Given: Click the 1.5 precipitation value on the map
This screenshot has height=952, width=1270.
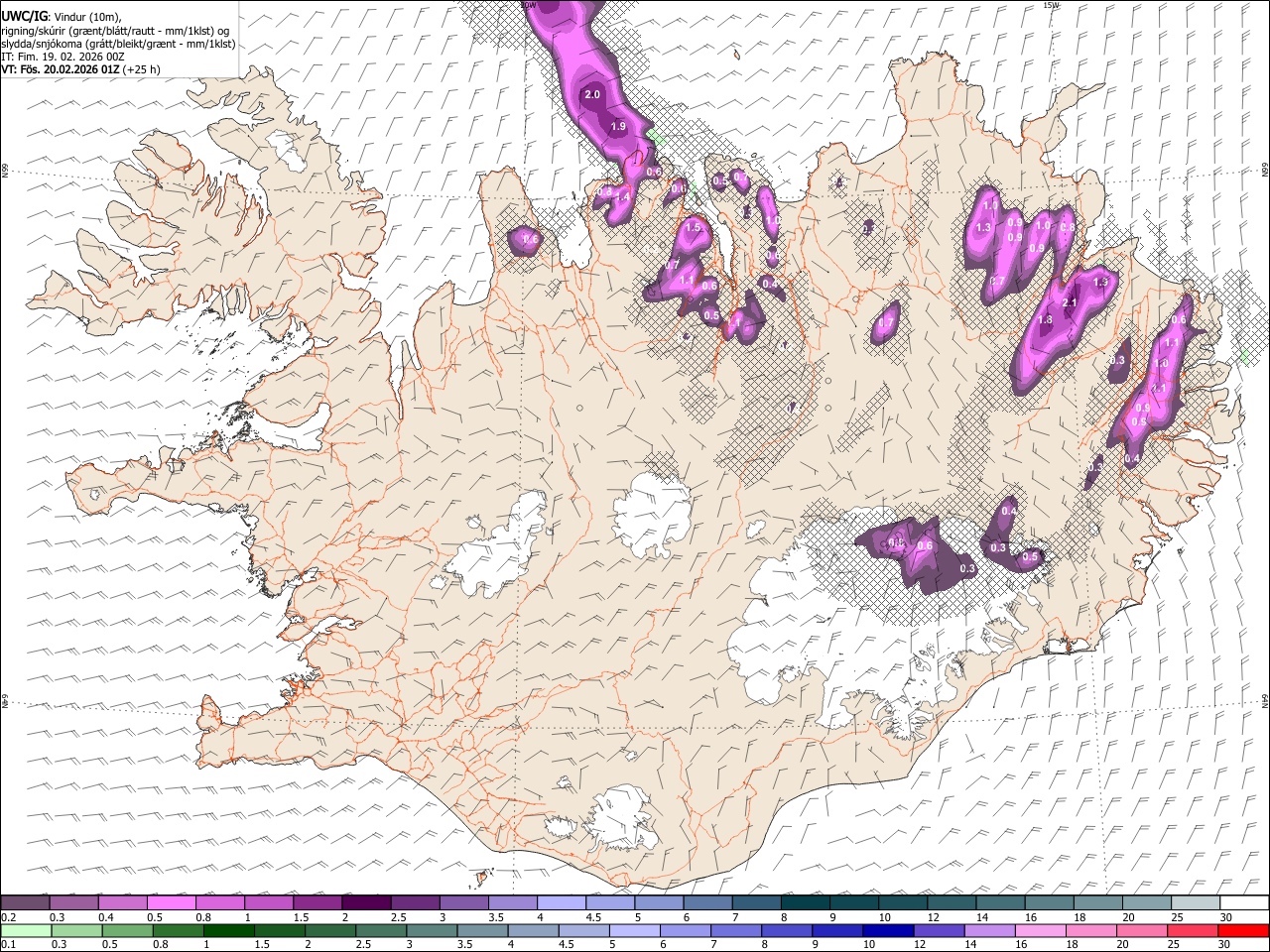Looking at the screenshot, I should click(x=693, y=228).
